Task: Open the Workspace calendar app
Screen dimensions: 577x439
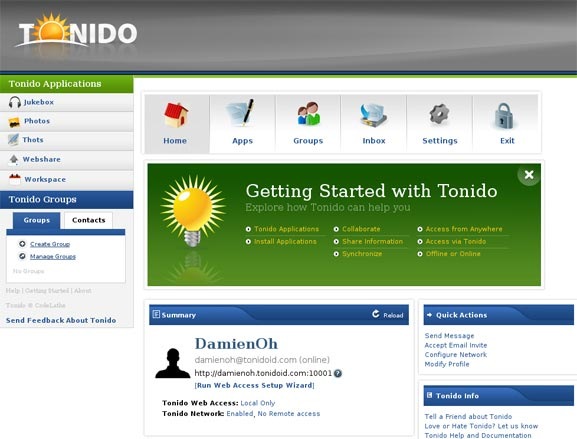Action: [67, 180]
